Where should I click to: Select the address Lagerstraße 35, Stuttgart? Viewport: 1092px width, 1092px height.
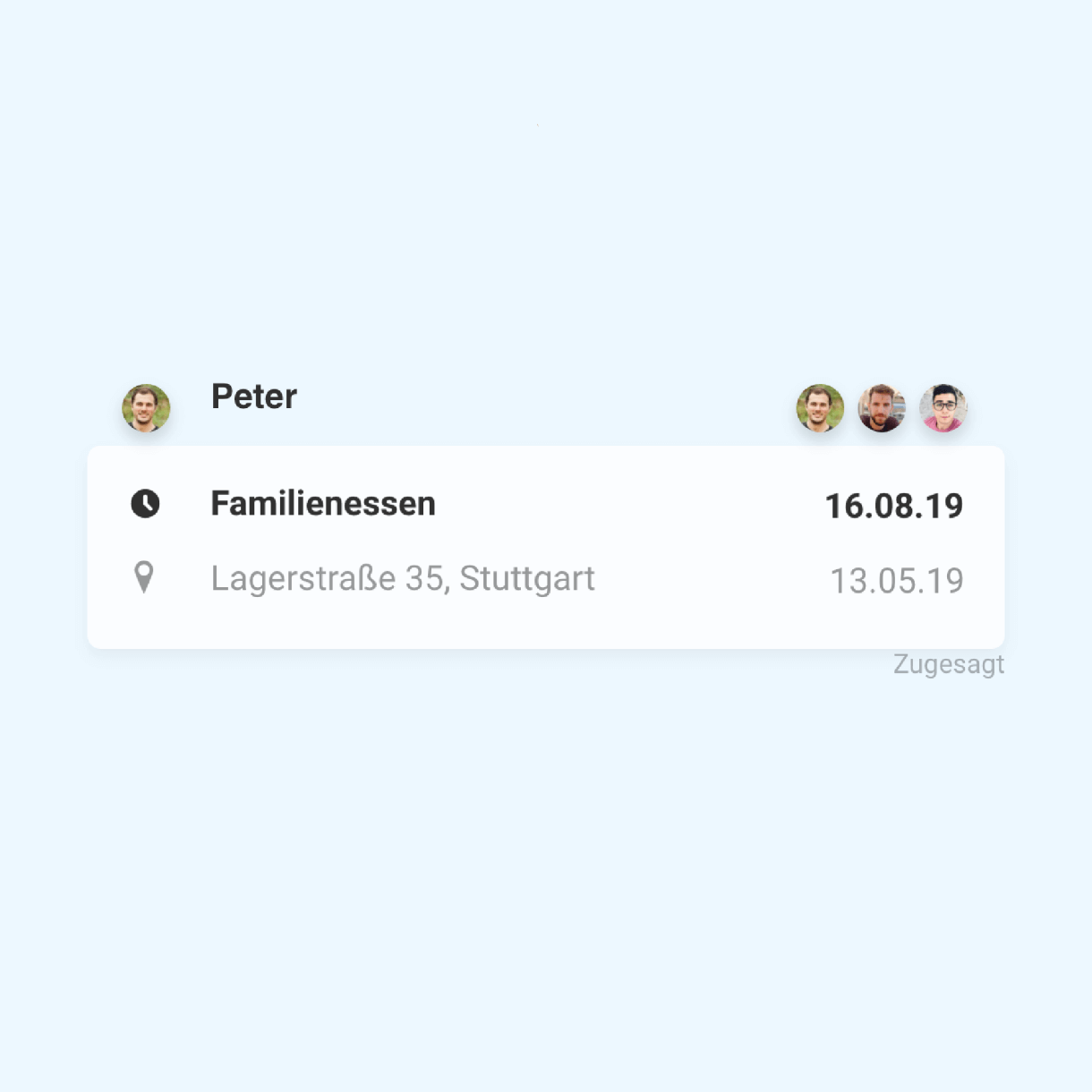403,579
